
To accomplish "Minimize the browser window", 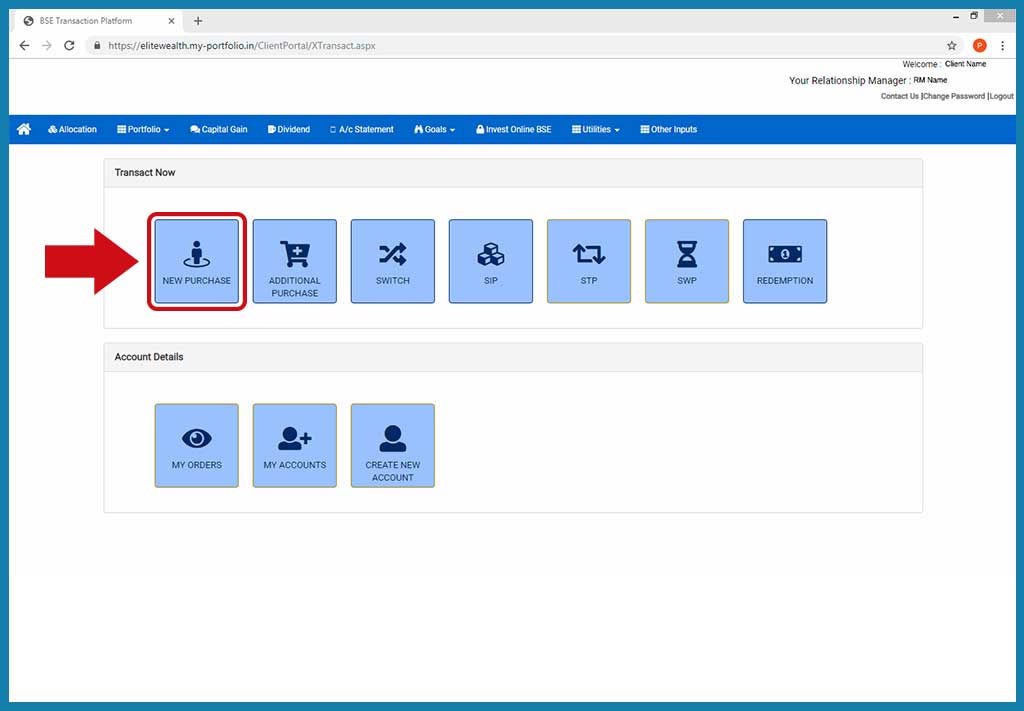I will (956, 16).
